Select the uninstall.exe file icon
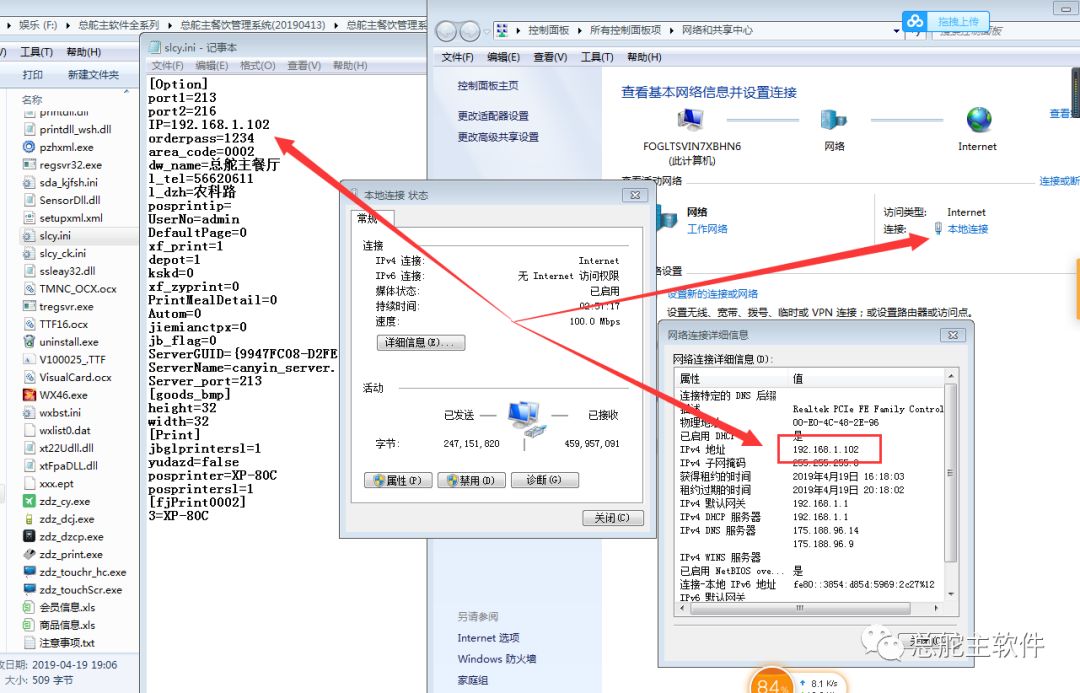The width and height of the screenshot is (1080, 693). pyautogui.click(x=29, y=342)
